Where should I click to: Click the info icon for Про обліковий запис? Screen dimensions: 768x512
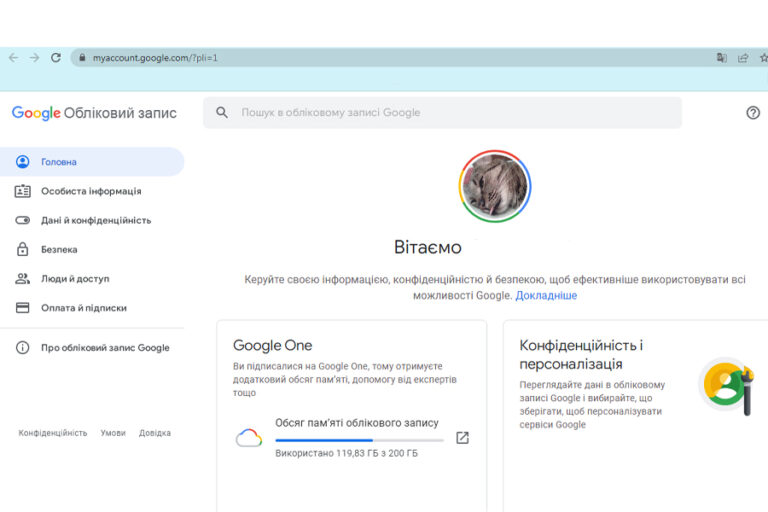point(23,347)
